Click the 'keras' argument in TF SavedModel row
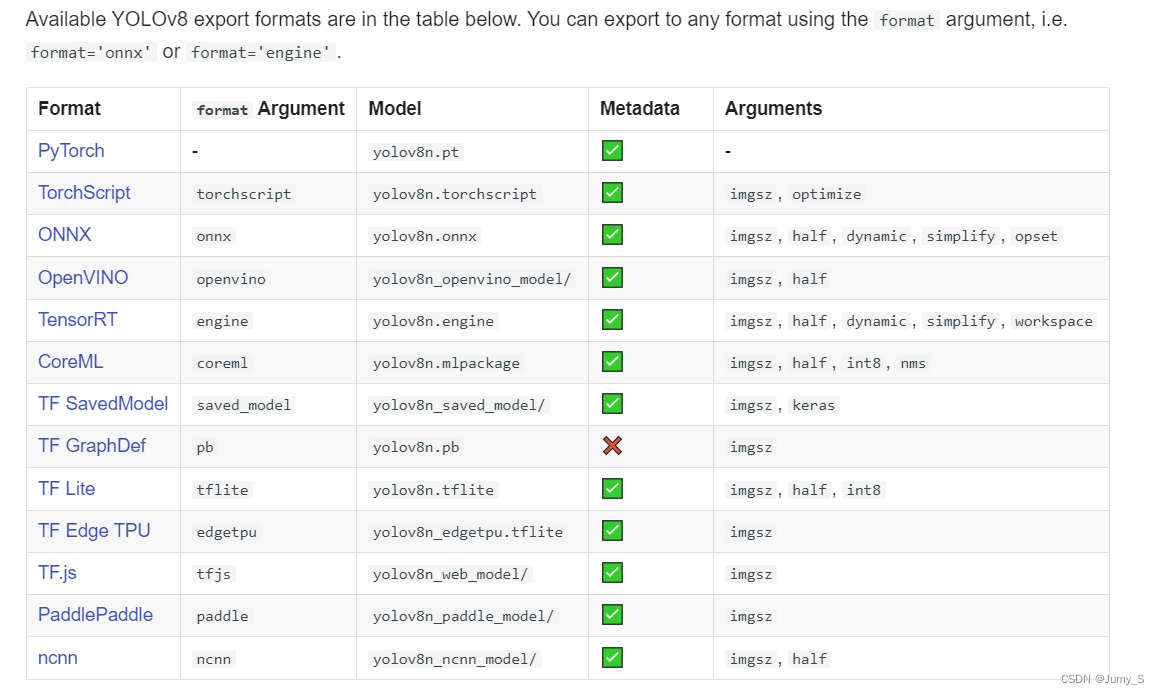Viewport: 1159px width, 695px height. (x=813, y=405)
